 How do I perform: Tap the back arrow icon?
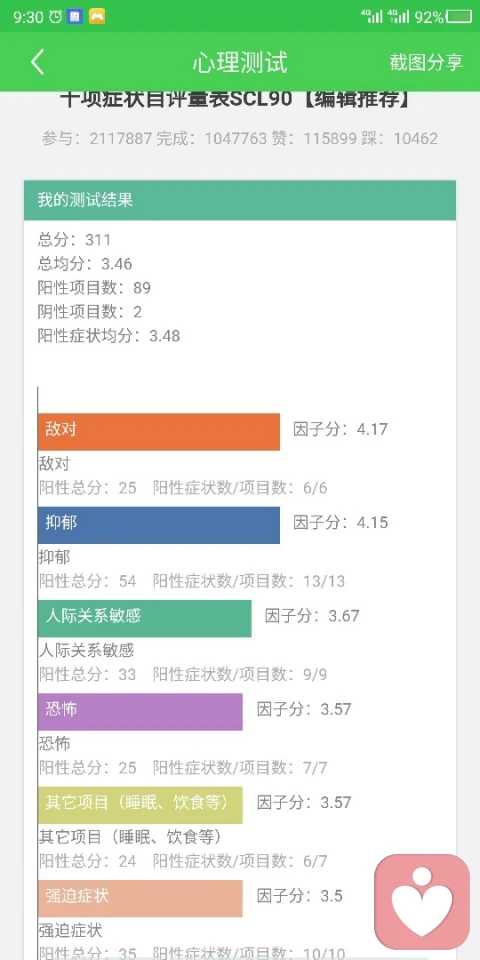click(x=37, y=62)
